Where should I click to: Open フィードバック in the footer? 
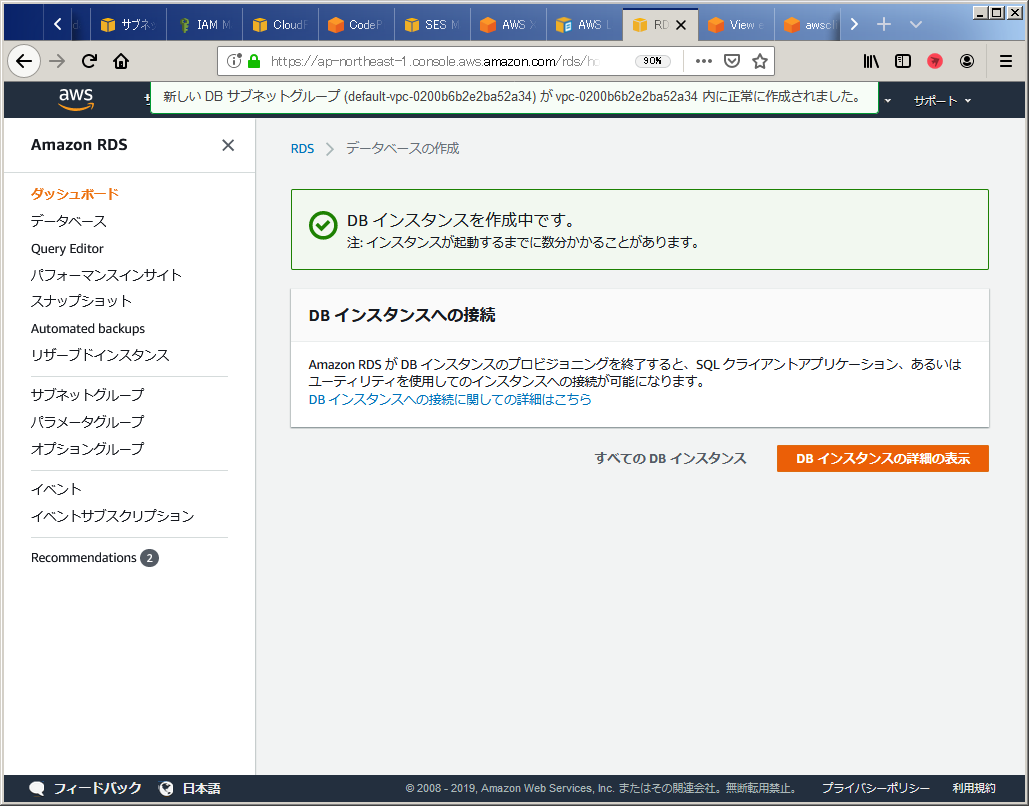click(x=97, y=788)
